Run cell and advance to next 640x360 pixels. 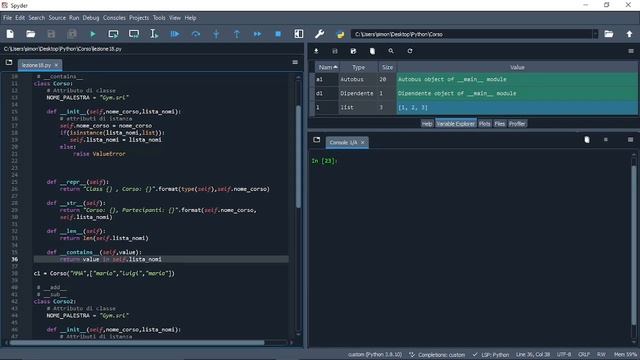click(x=134, y=34)
